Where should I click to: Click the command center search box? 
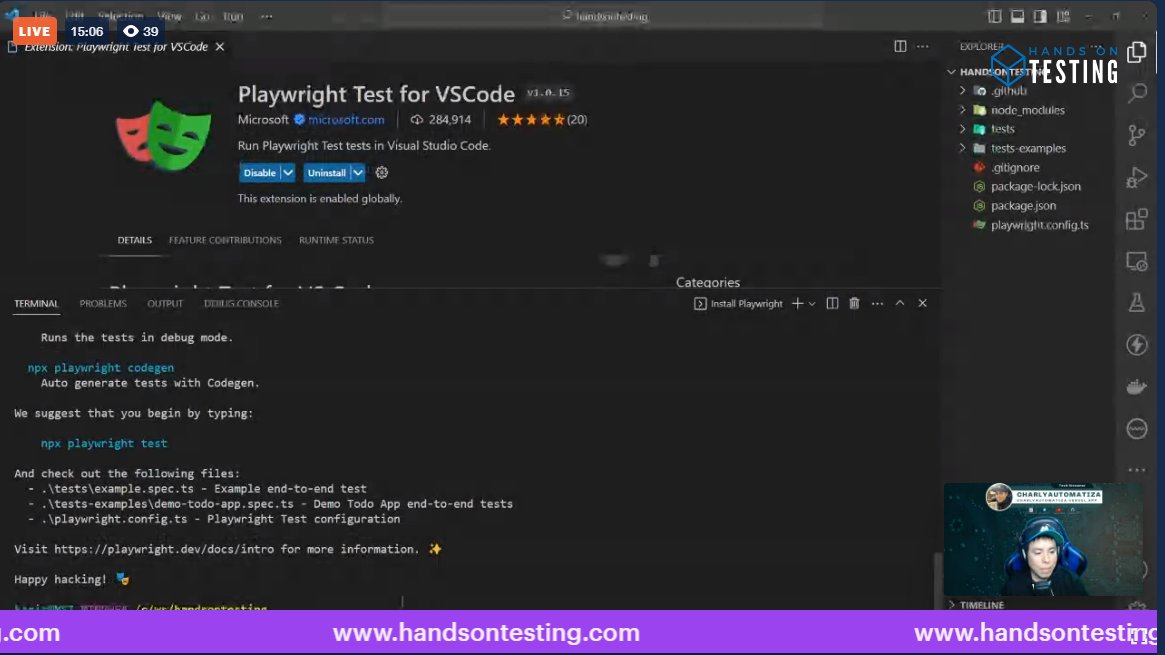pyautogui.click(x=603, y=16)
